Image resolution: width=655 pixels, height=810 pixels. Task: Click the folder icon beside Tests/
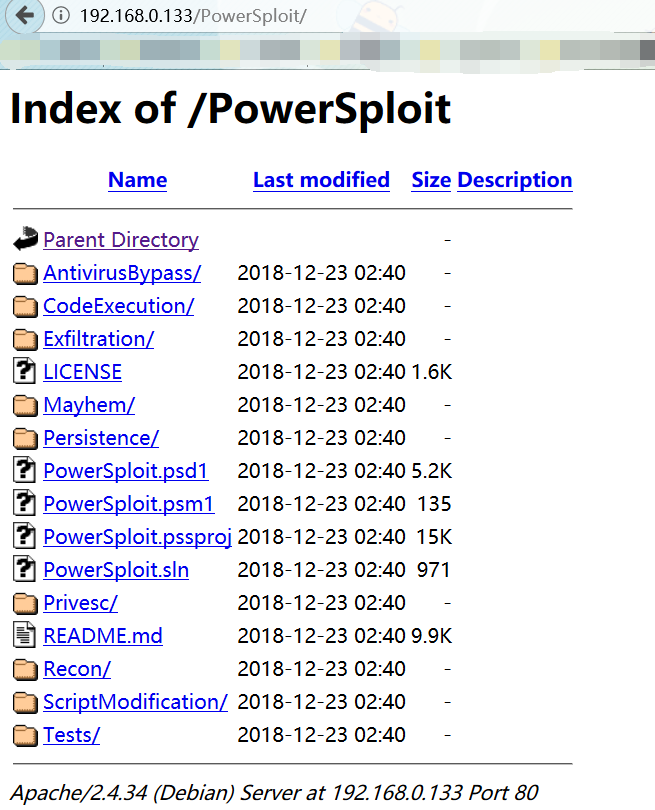(x=25, y=736)
